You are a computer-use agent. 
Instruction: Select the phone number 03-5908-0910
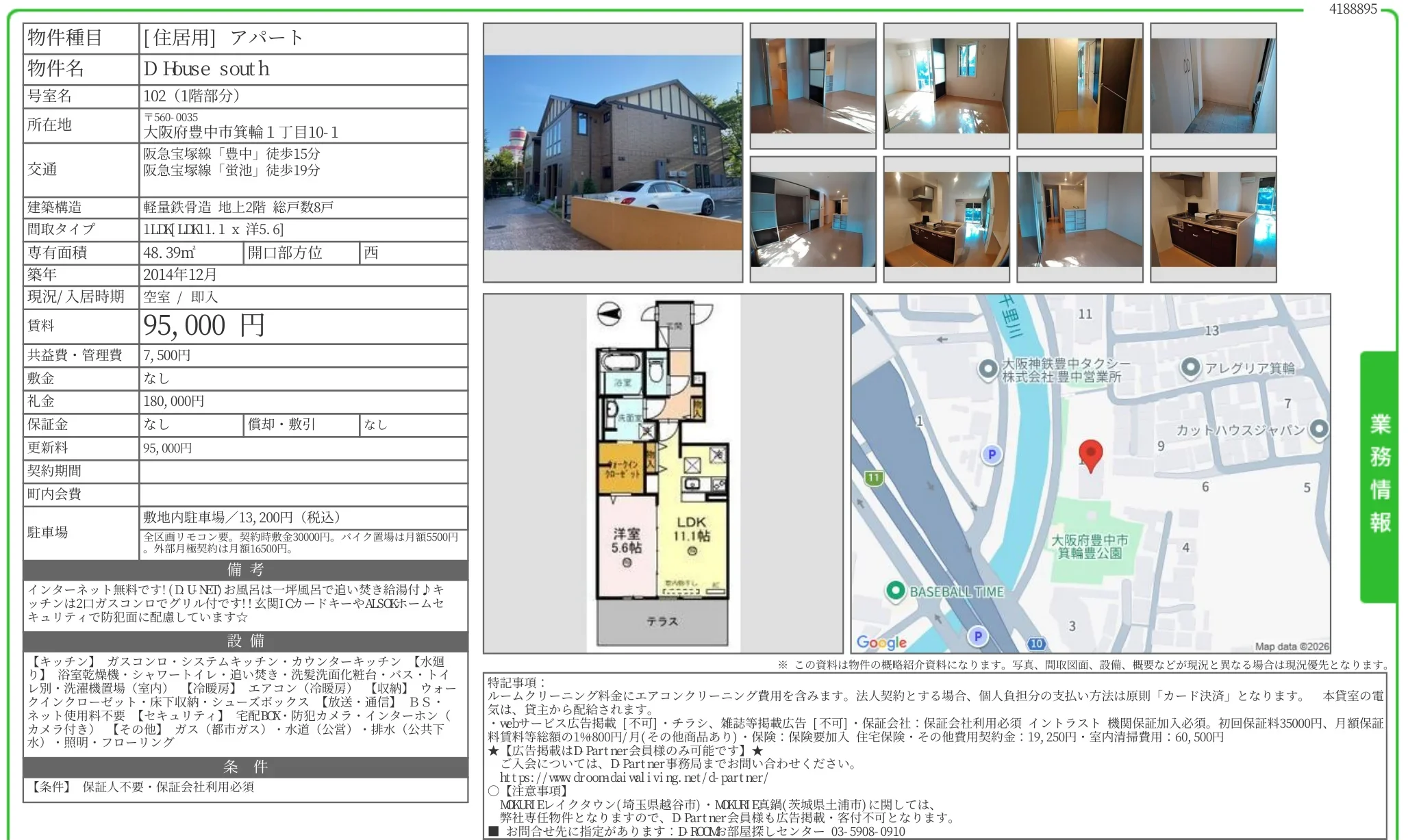868,832
